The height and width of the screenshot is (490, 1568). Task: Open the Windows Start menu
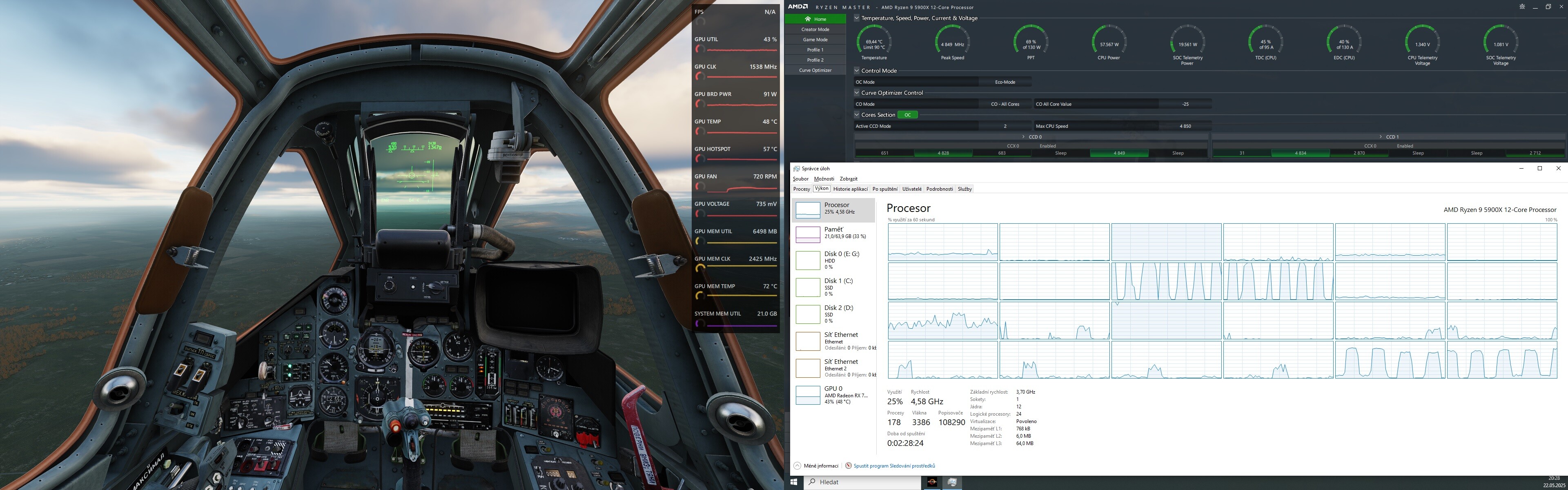794,482
